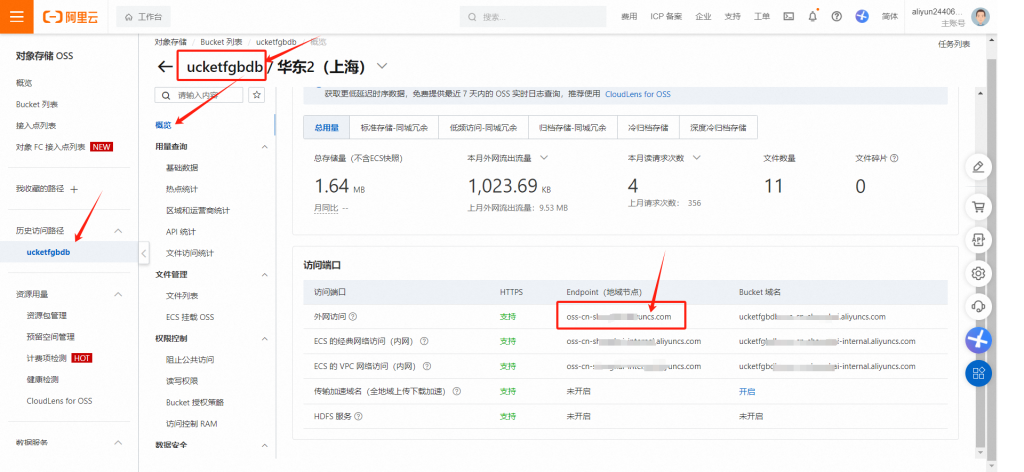Select ucketfgbdb in history paths
The image size is (1024, 472).
pyautogui.click(x=48, y=252)
